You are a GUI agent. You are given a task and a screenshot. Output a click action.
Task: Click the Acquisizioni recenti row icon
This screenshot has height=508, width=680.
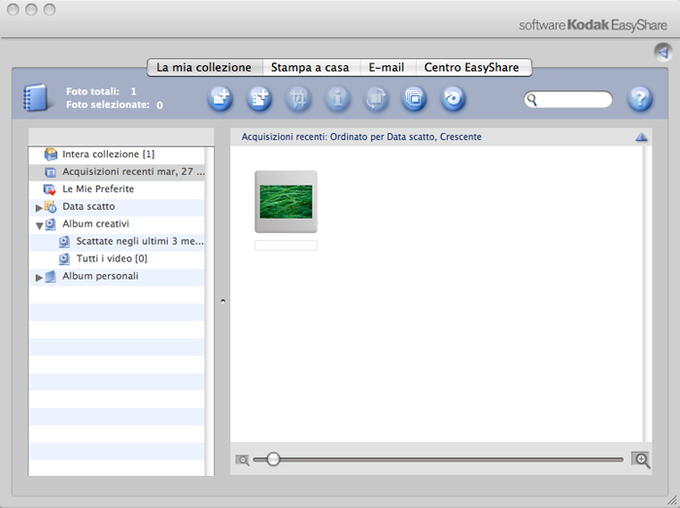(x=50, y=172)
